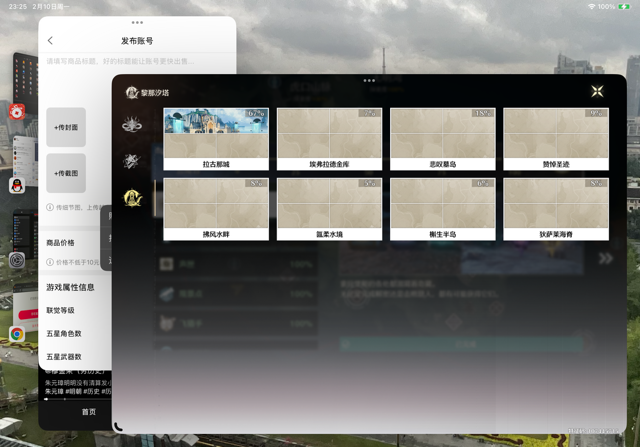Click the 5% progress on 氤柔水境
Viewport: 640px width, 447px height.
[370, 183]
